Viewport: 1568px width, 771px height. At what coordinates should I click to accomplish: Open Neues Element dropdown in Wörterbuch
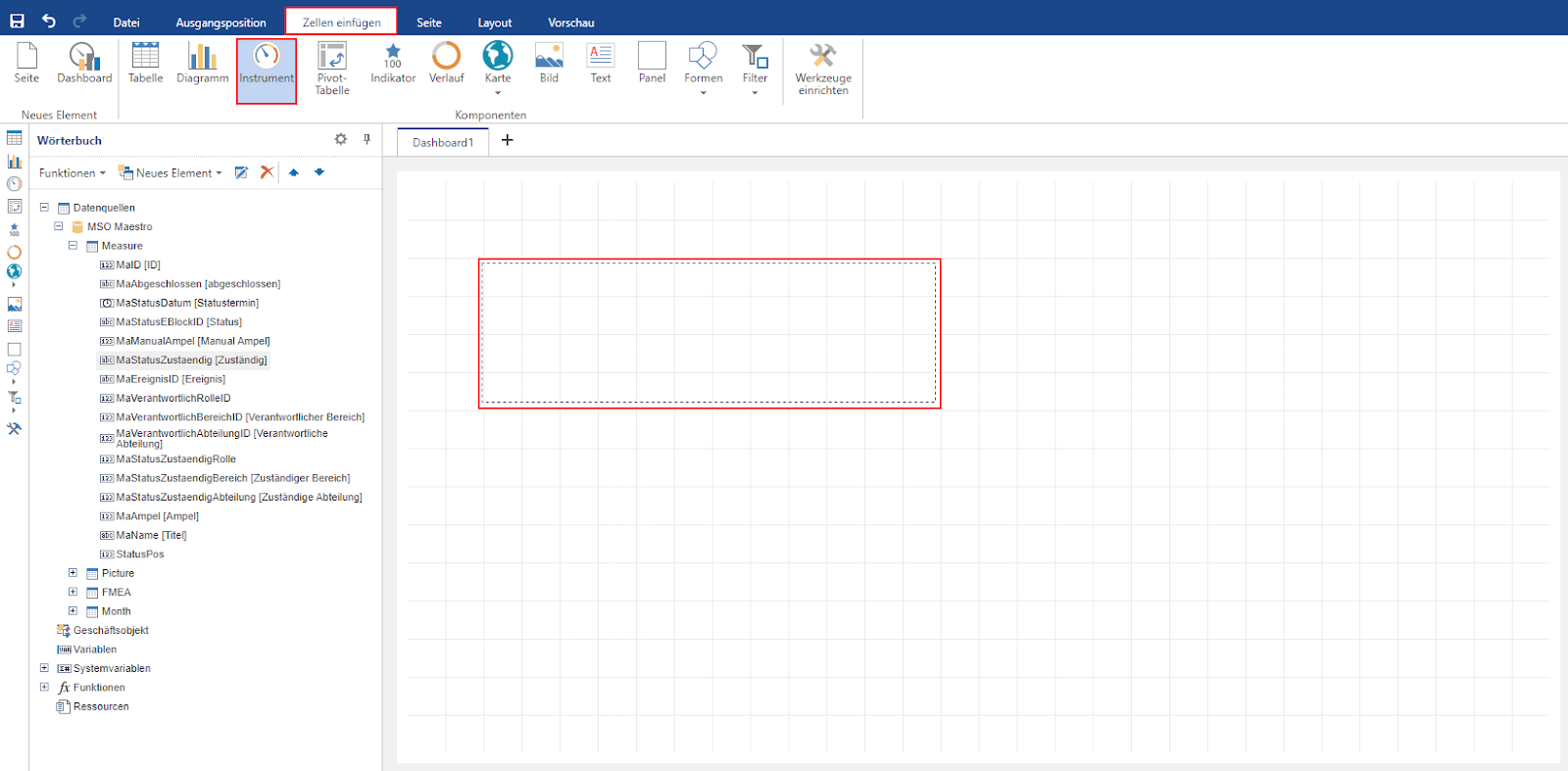(170, 172)
